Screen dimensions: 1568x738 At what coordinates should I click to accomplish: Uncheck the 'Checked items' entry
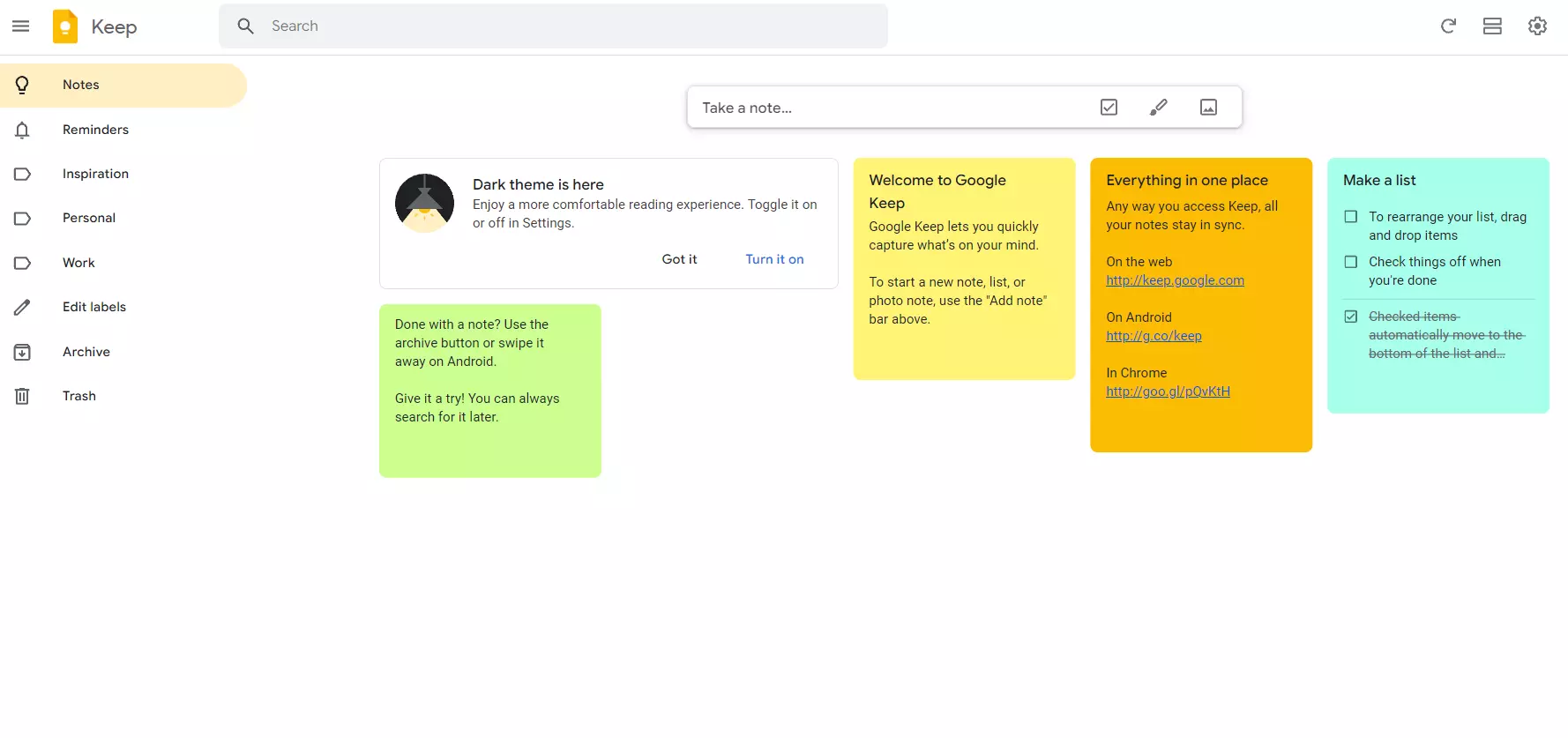1350,316
